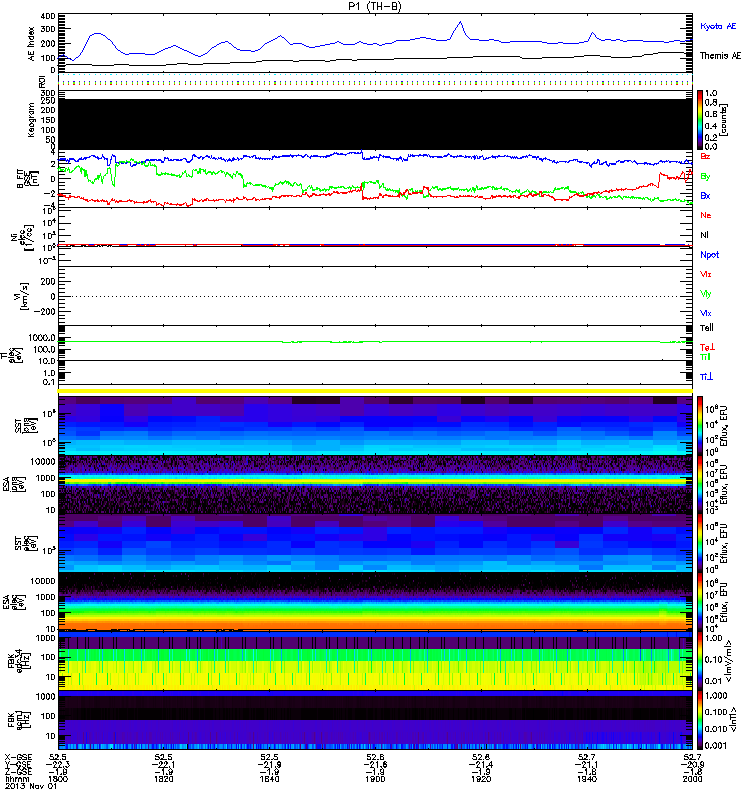Click the FBK mV/m color bar
The width and height of the screenshot is (750, 800).
pos(699,659)
